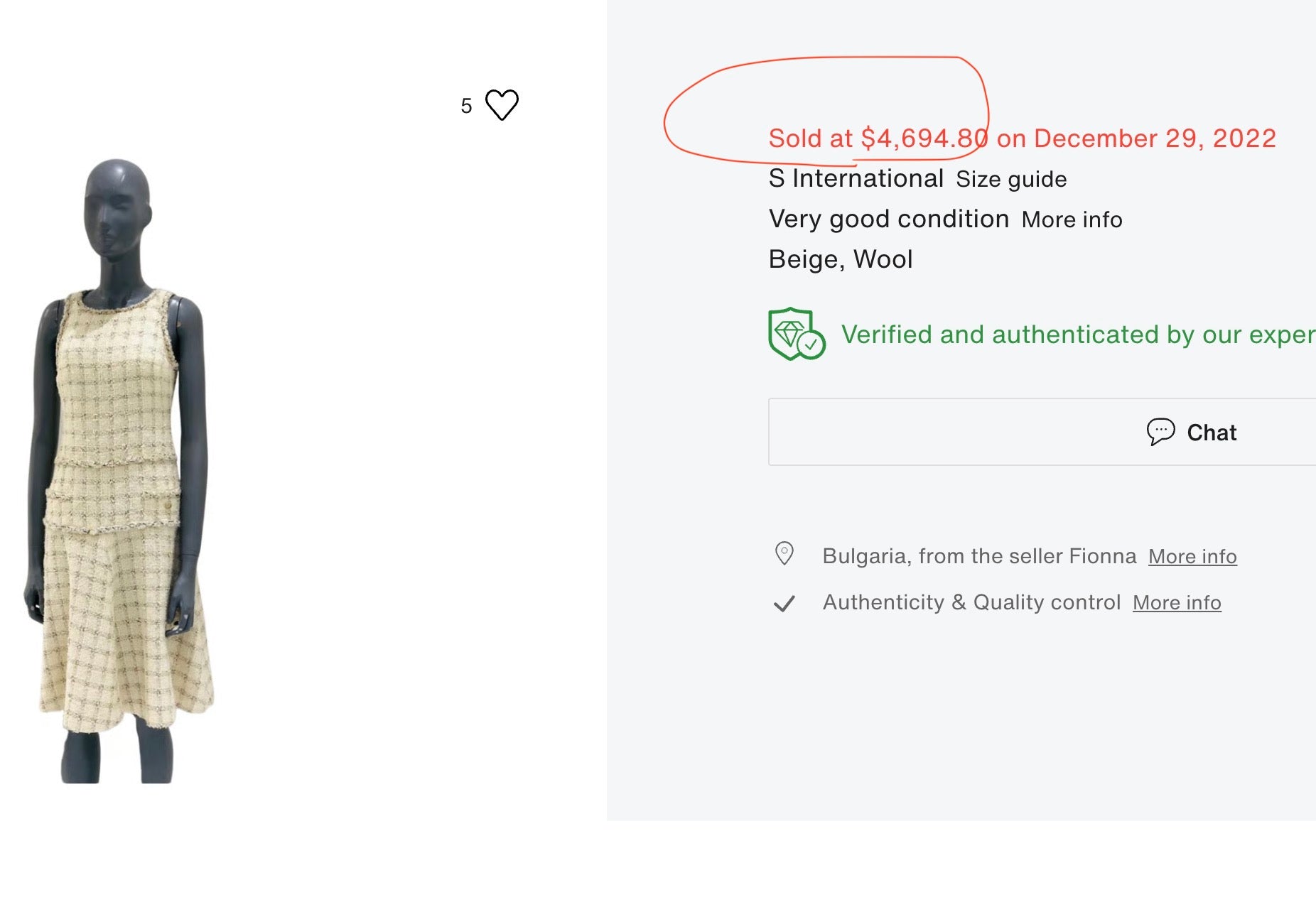Open More info for seller Fionna location
This screenshot has height=902, width=1316.
coord(1192,557)
